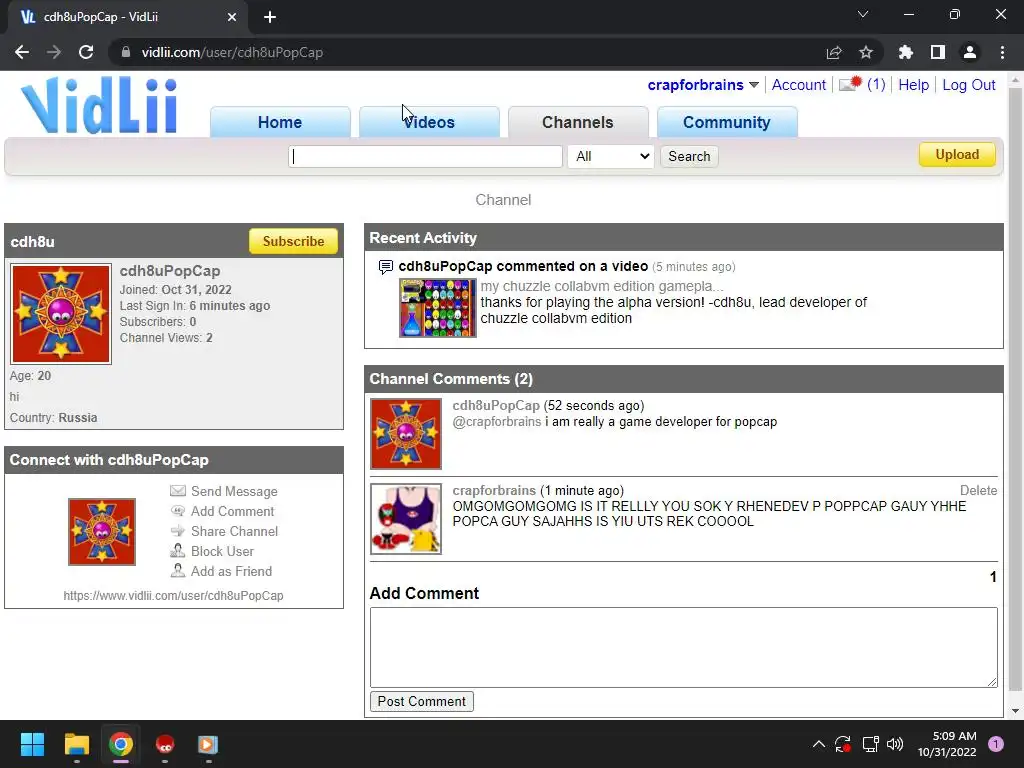Open the 'my chuzzle collabvm edition gamepla...' title
Screen dimensions: 1024x768
point(601,286)
